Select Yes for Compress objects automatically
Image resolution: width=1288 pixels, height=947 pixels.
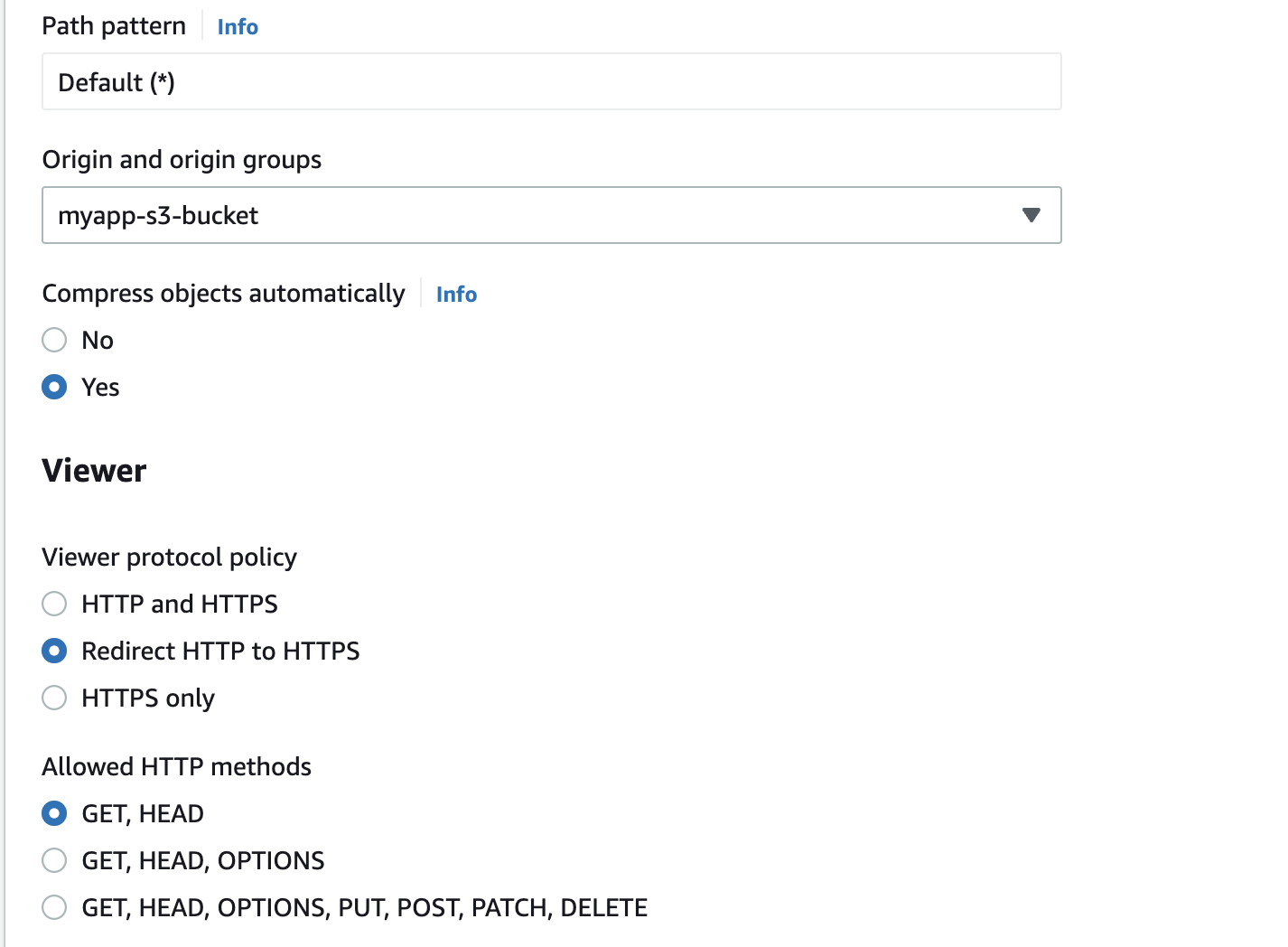(54, 387)
